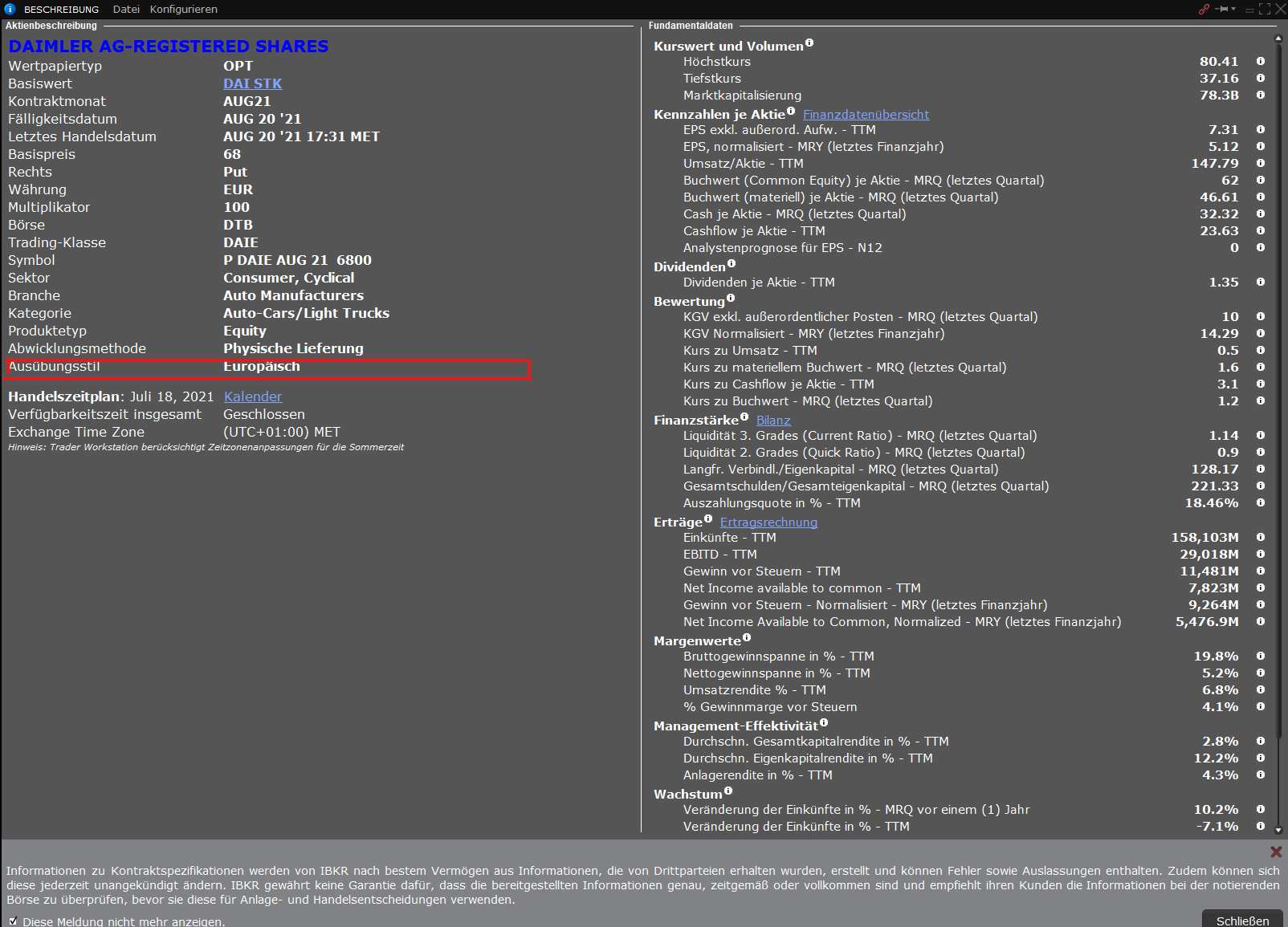1288x927 pixels.
Task: Click info icon next to Wachstum heading
Action: click(x=728, y=791)
